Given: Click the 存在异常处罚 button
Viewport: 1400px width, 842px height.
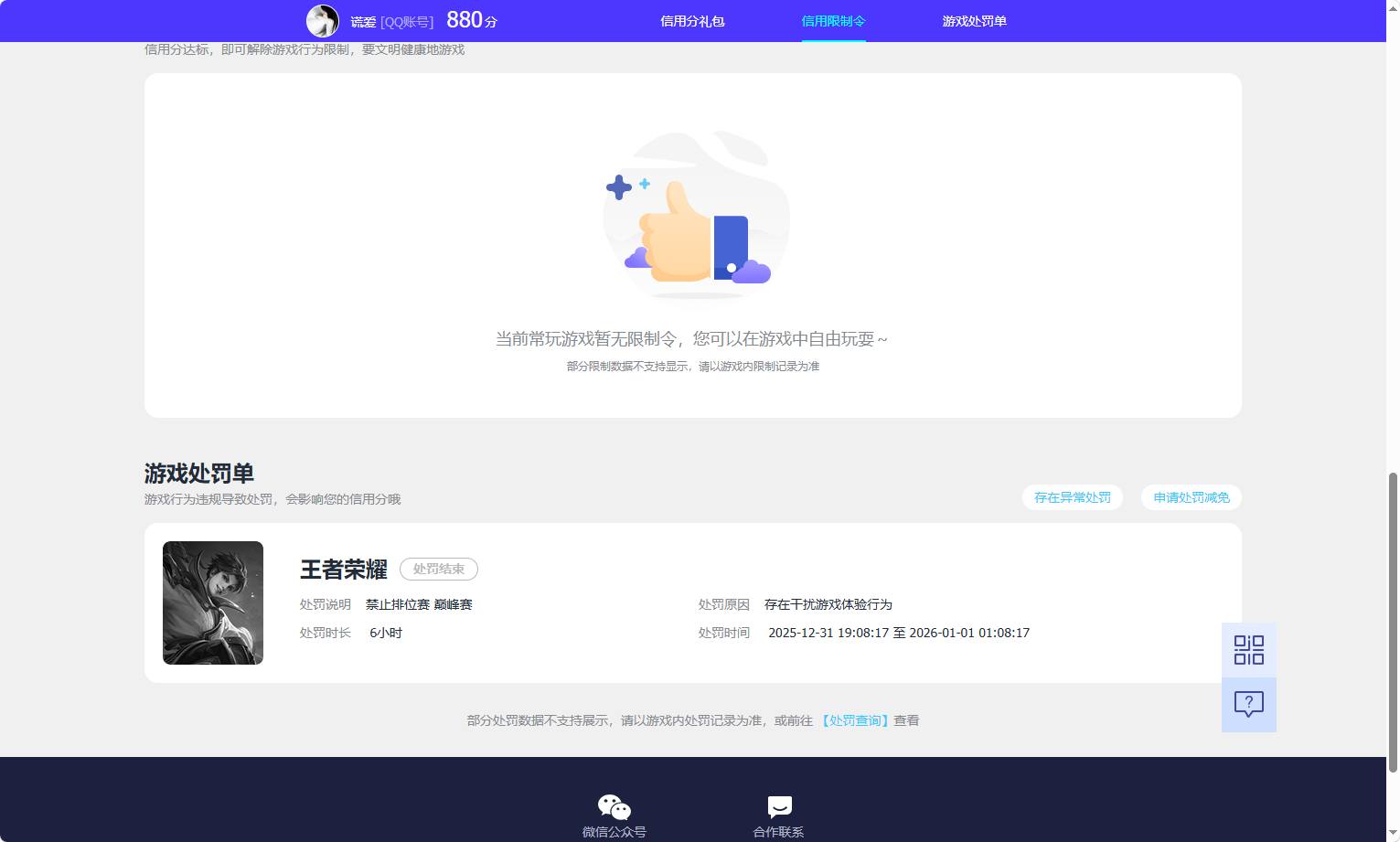Looking at the screenshot, I should coord(1073,497).
